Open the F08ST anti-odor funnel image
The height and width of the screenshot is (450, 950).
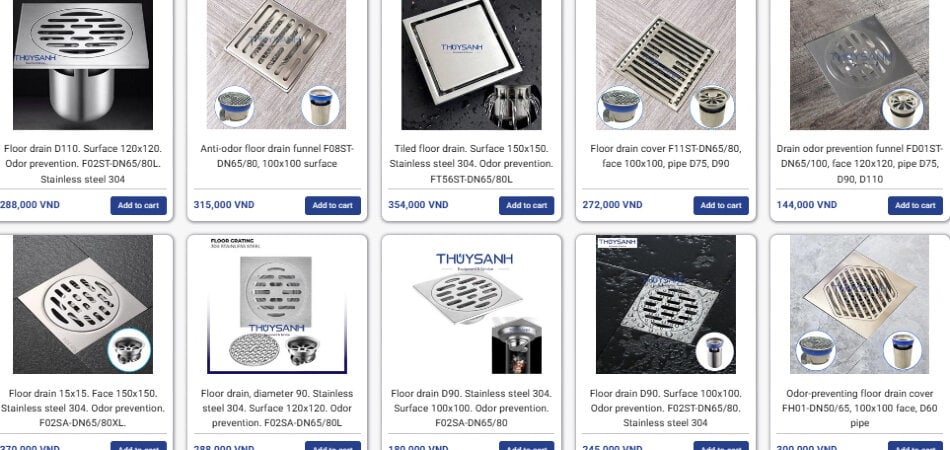[x=276, y=64]
